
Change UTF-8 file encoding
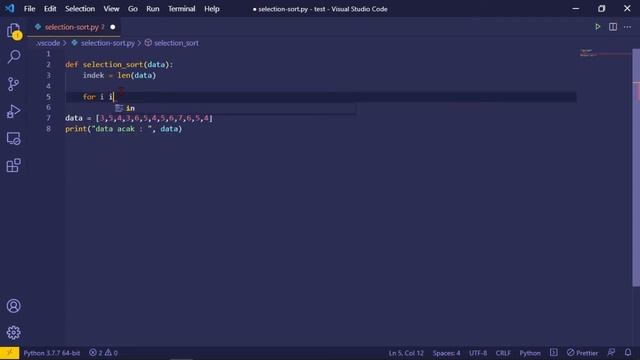point(478,353)
